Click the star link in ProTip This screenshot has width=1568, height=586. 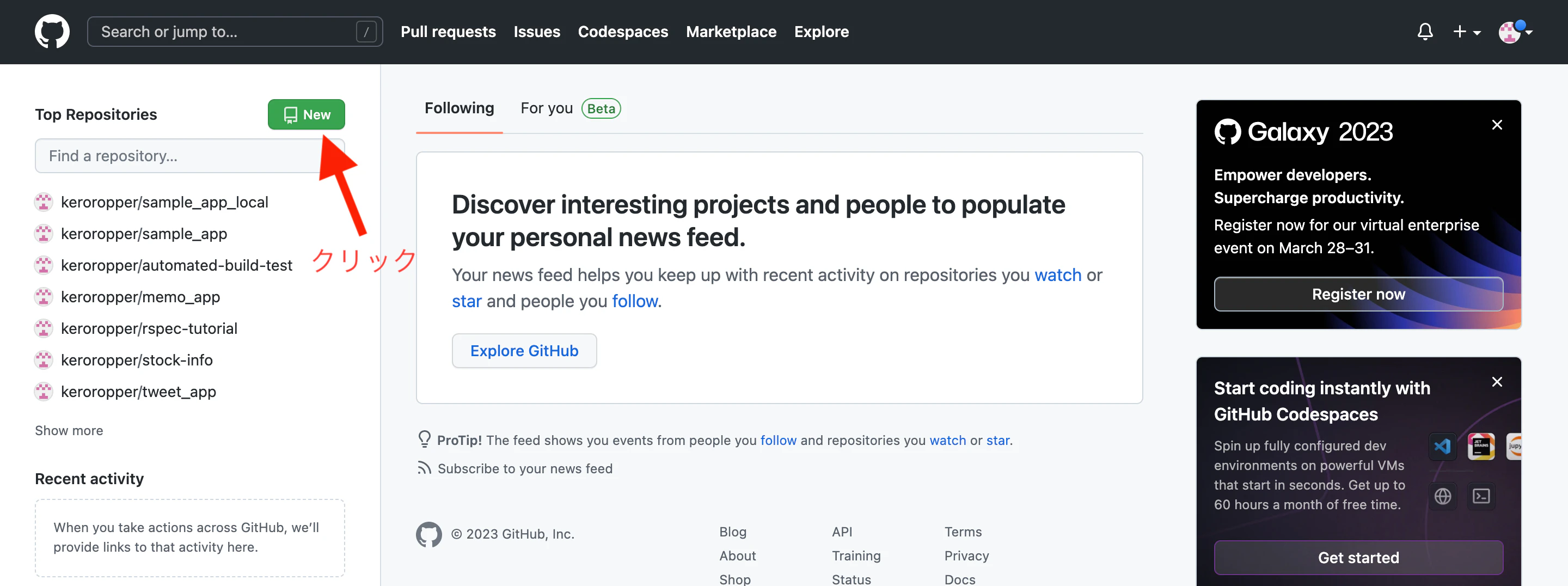pyautogui.click(x=997, y=441)
